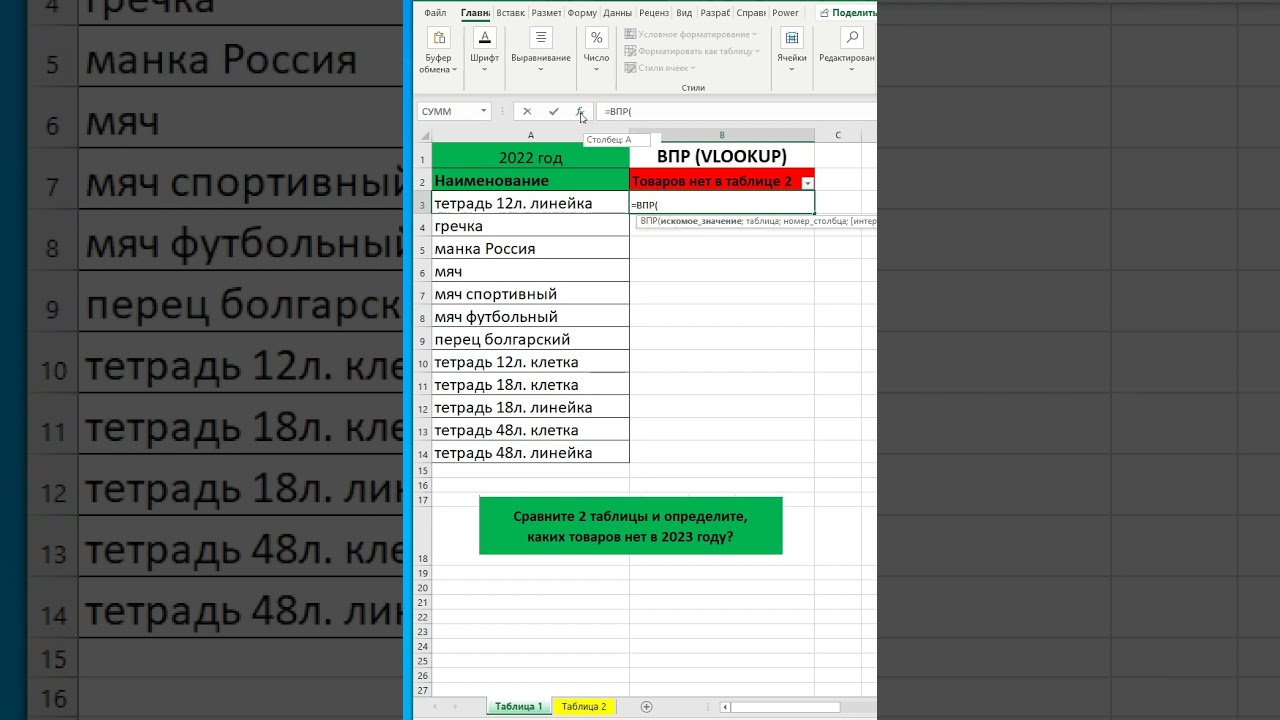Click the 'ВПР (VLOOKUP)' title cell

coord(722,157)
